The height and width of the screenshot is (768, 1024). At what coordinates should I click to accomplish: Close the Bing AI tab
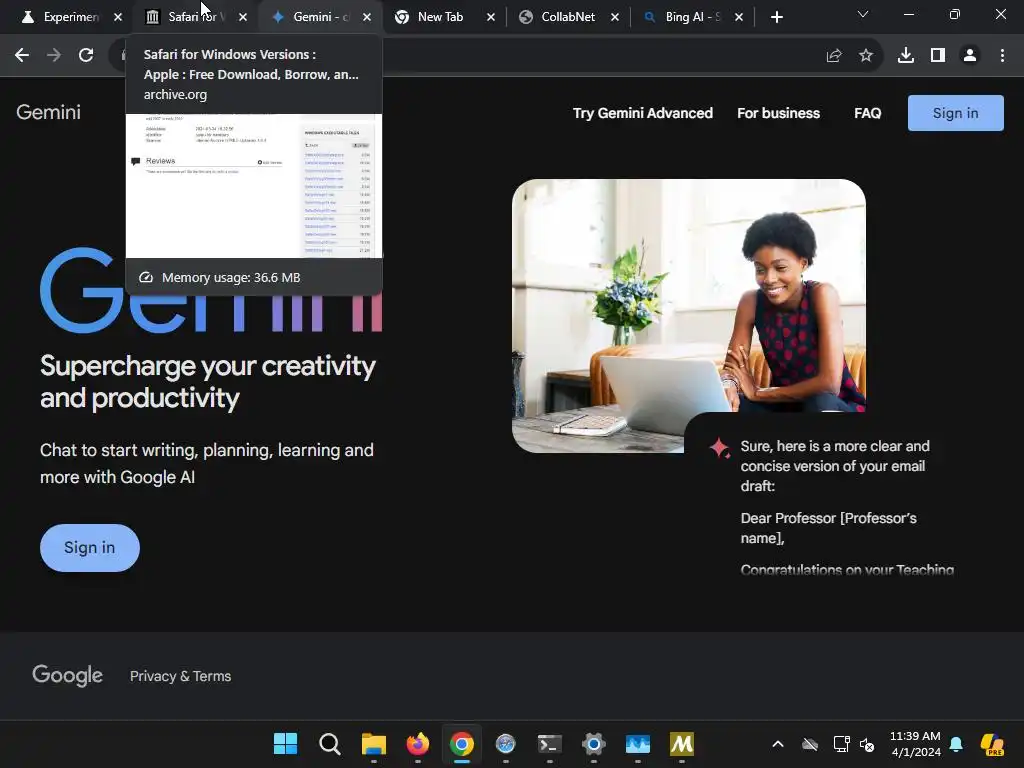[739, 17]
